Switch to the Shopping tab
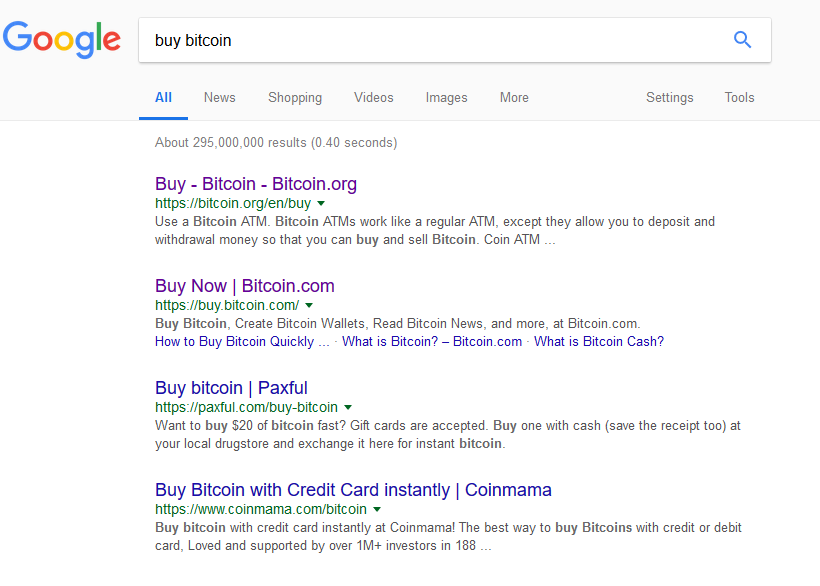 (295, 98)
